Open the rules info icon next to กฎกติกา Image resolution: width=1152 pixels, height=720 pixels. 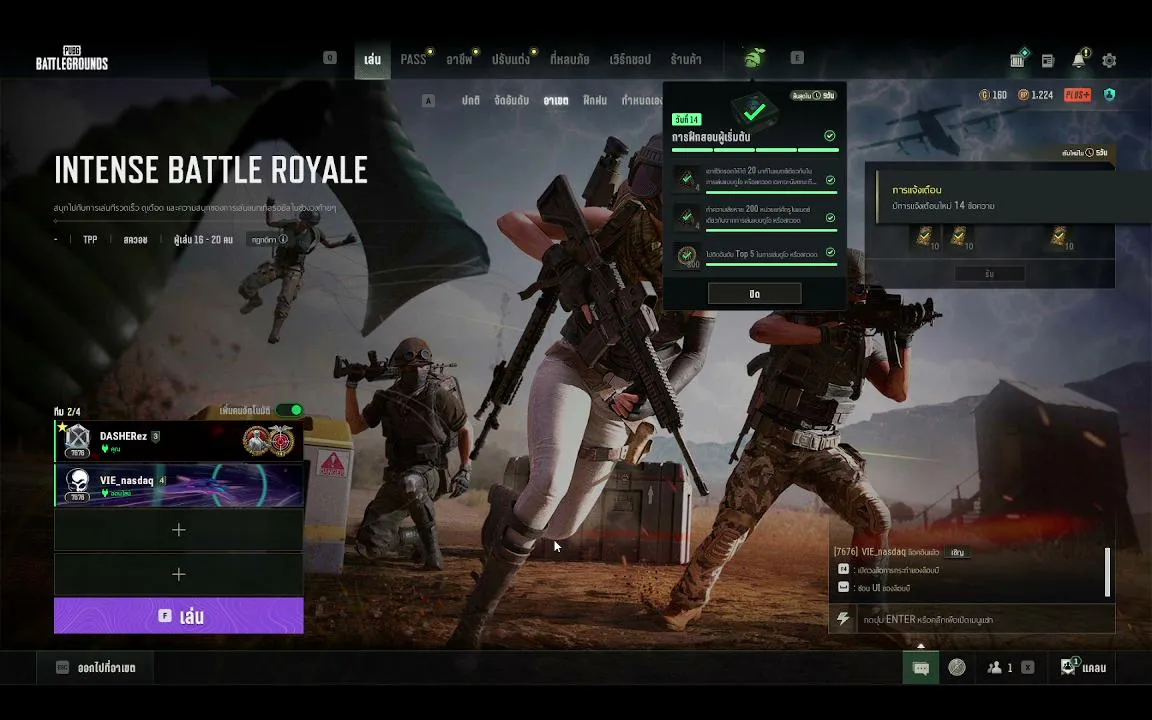[283, 240]
